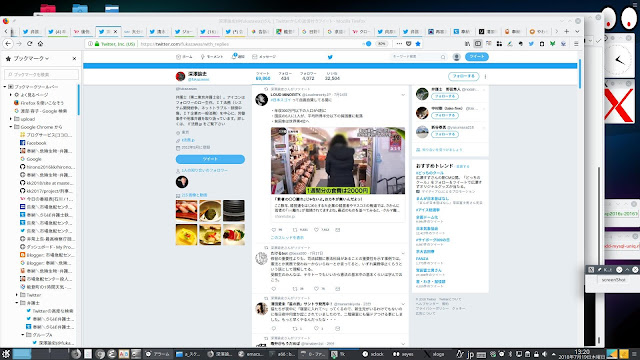640x360 pixels.
Task: Expand the Twitter bookmark folder
Action: tap(17, 295)
